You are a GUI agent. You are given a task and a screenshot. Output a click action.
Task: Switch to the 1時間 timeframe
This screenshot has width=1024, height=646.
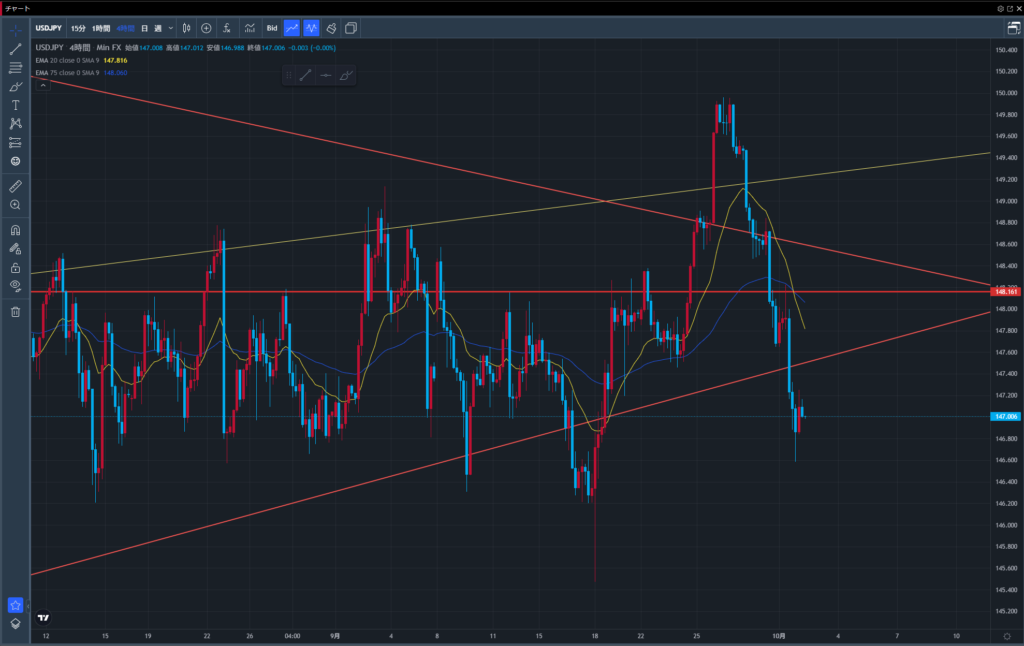click(x=100, y=28)
